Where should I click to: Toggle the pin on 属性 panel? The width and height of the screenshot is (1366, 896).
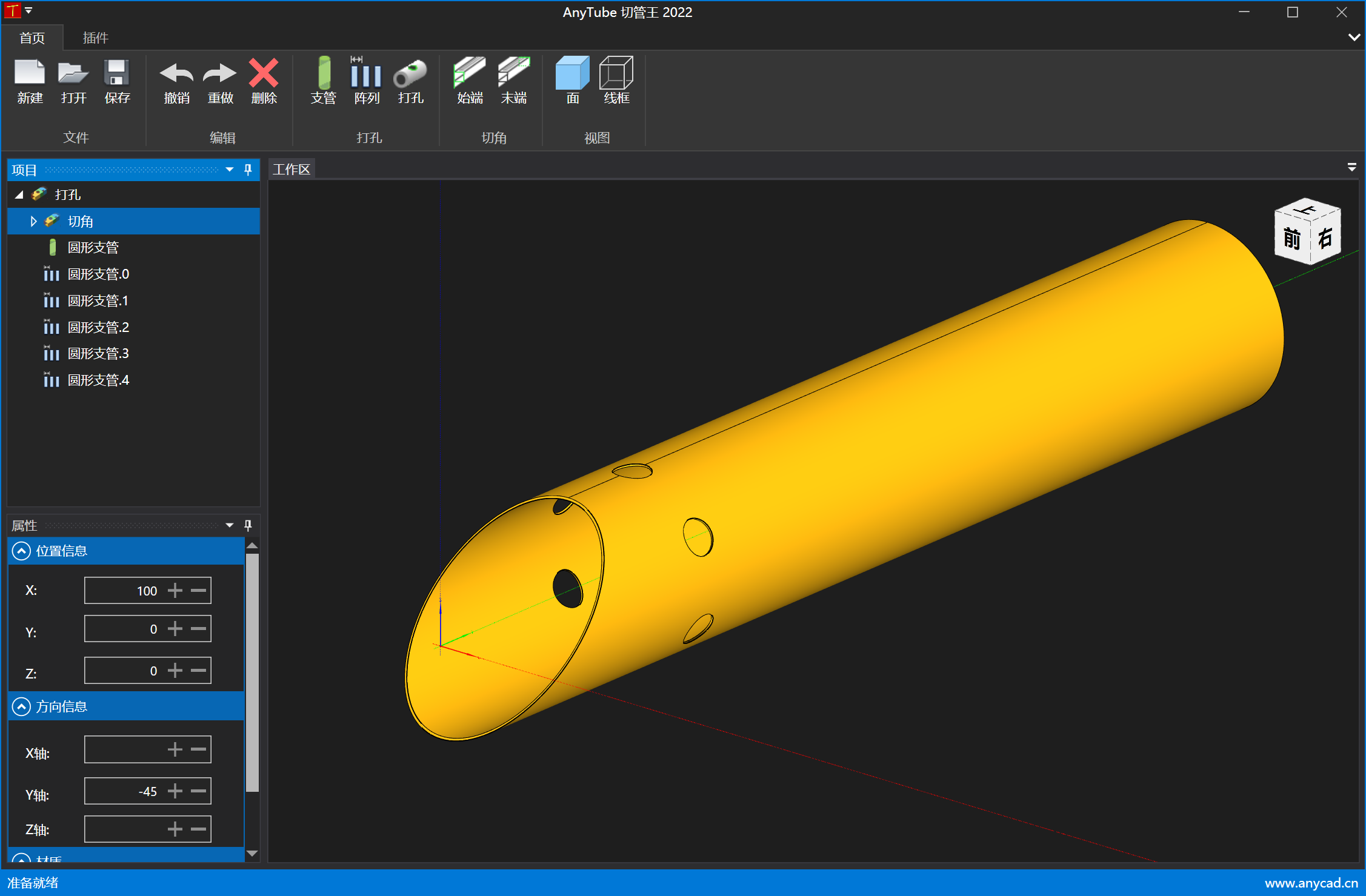(248, 525)
